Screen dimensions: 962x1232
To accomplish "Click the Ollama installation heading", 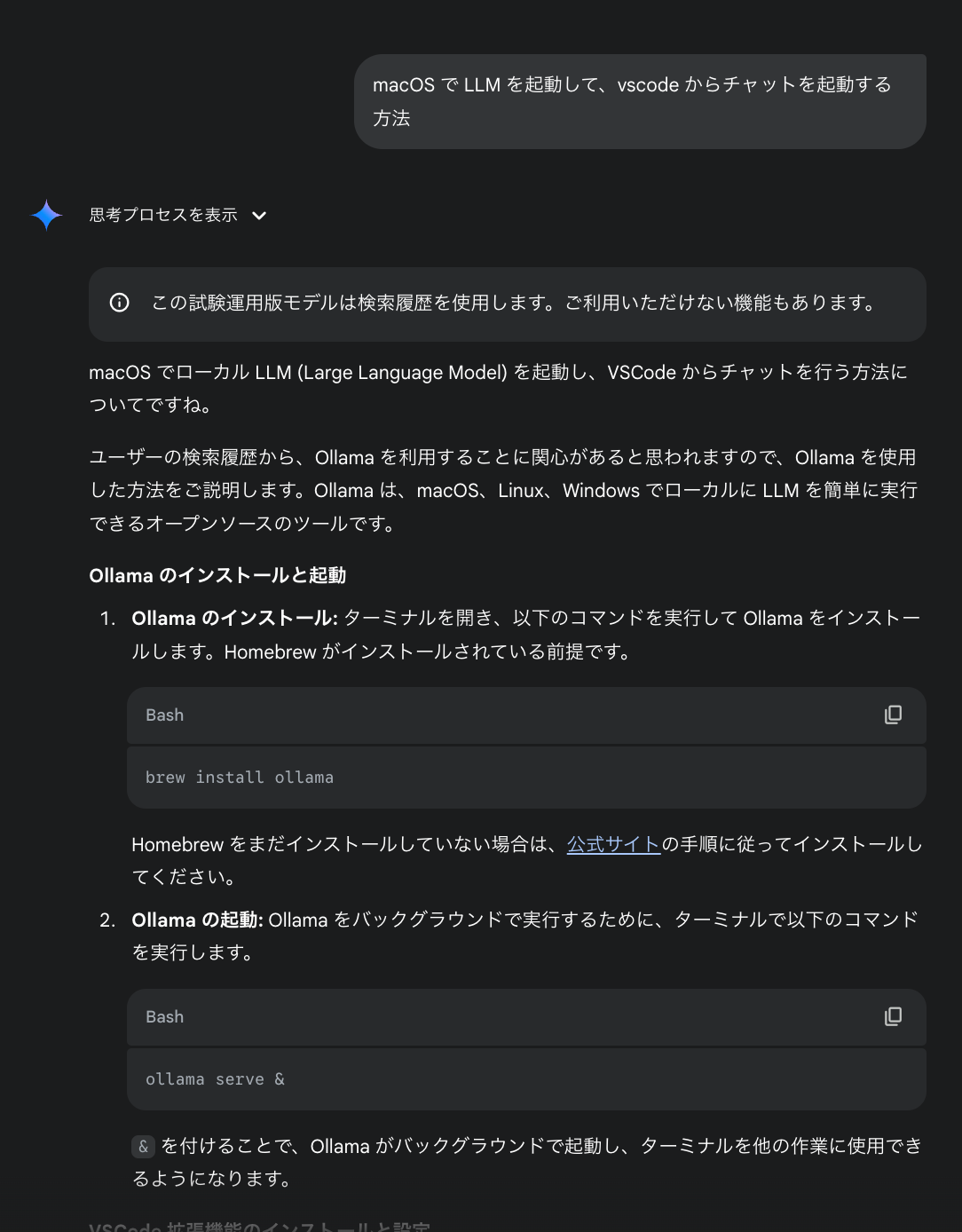I will pyautogui.click(x=218, y=575).
